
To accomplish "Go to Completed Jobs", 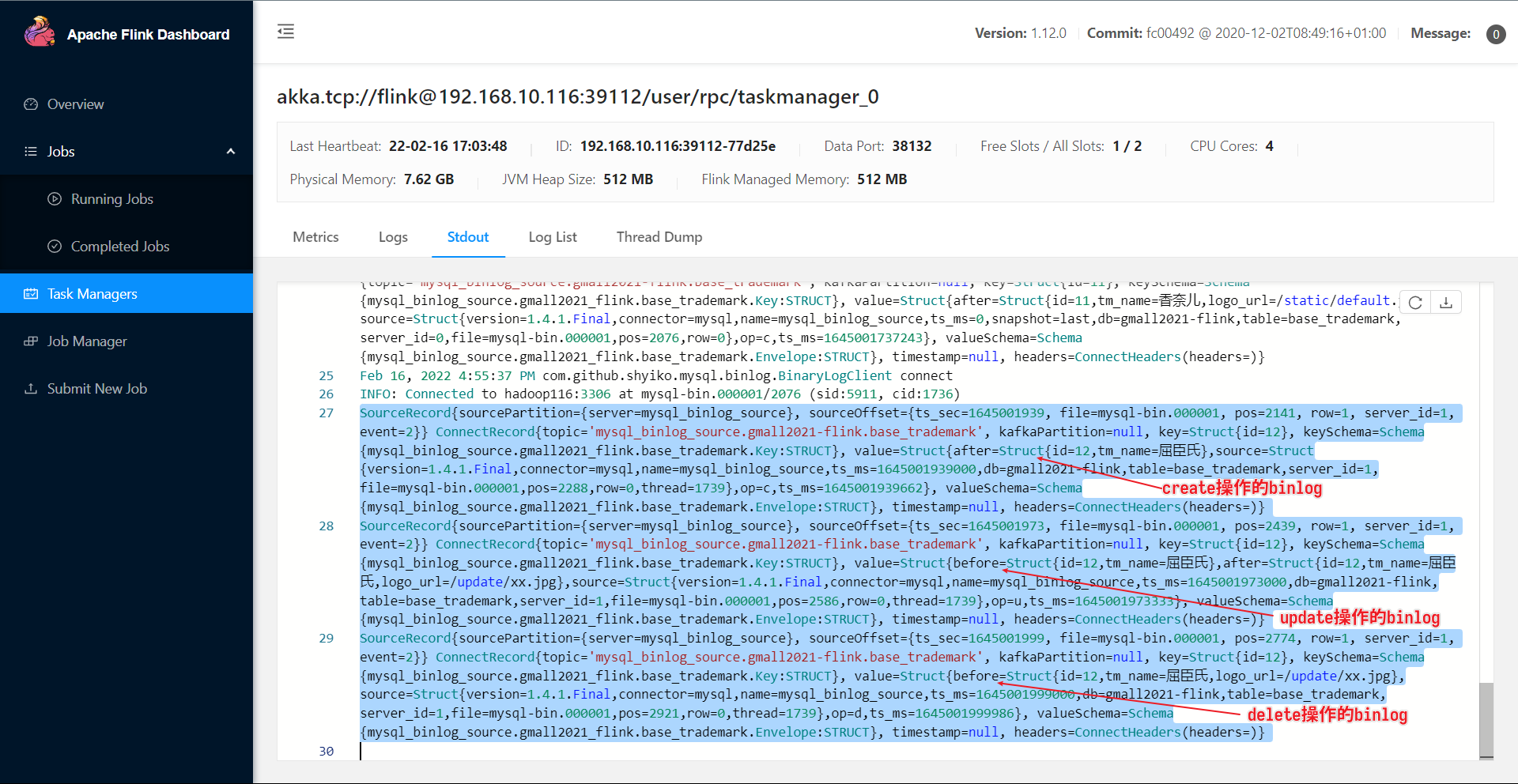I will click(x=126, y=247).
